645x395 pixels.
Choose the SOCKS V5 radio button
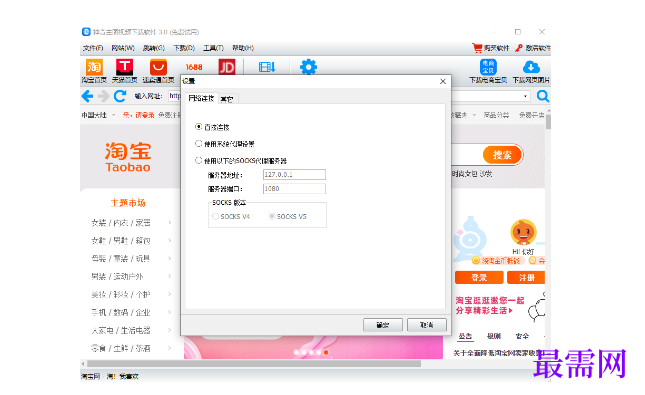[271, 216]
